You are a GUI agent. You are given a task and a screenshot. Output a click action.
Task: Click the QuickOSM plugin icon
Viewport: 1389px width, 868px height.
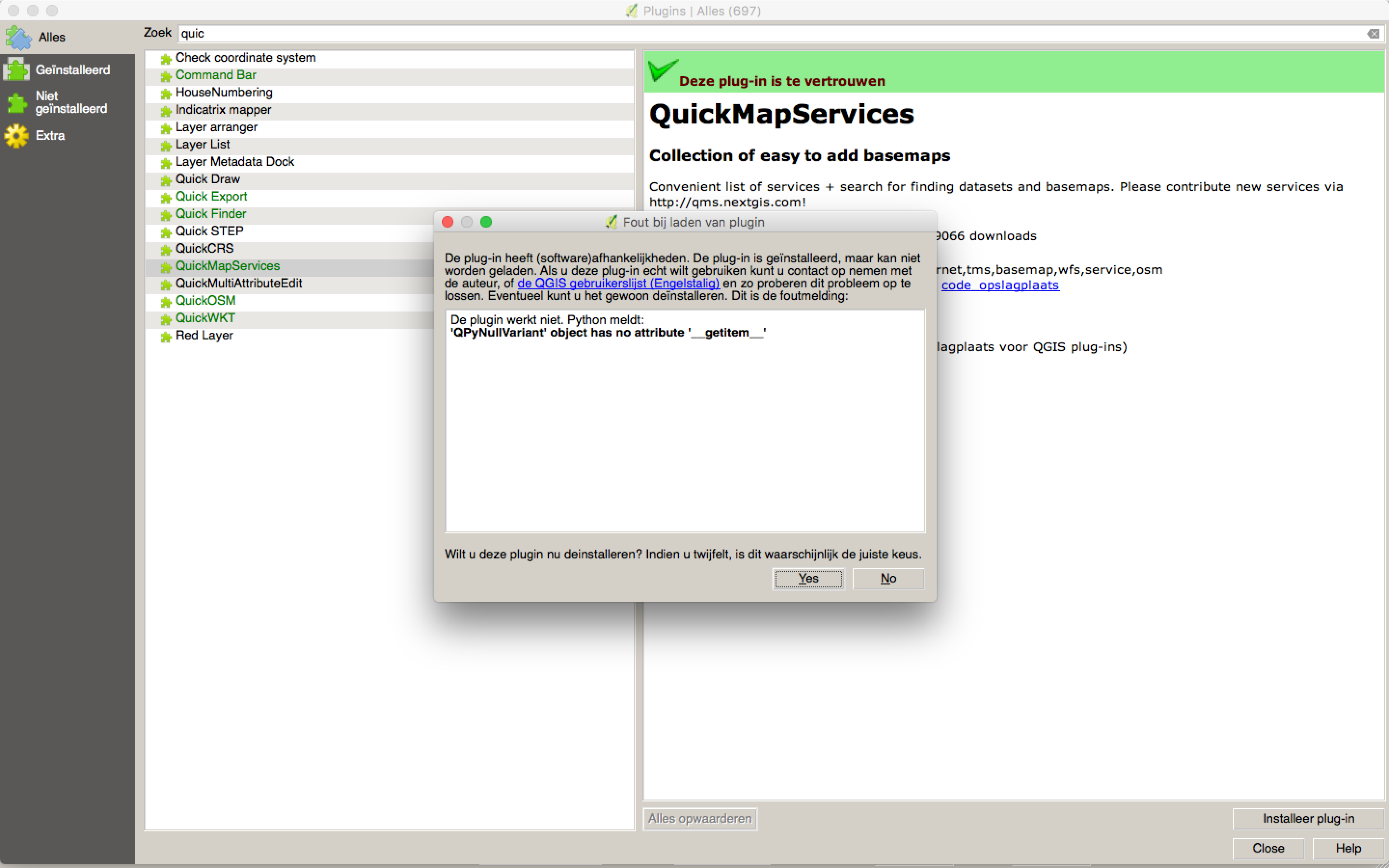coord(165,301)
